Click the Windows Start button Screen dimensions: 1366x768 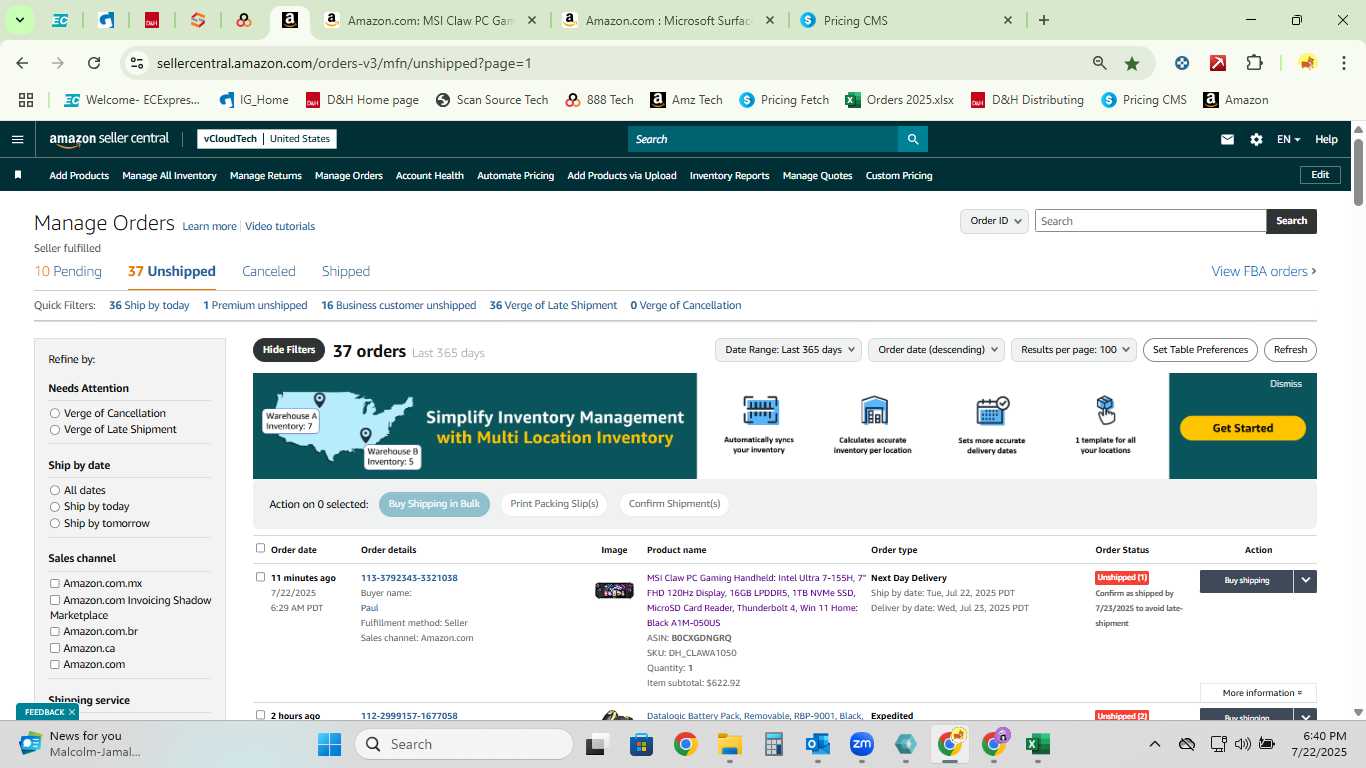click(x=330, y=744)
